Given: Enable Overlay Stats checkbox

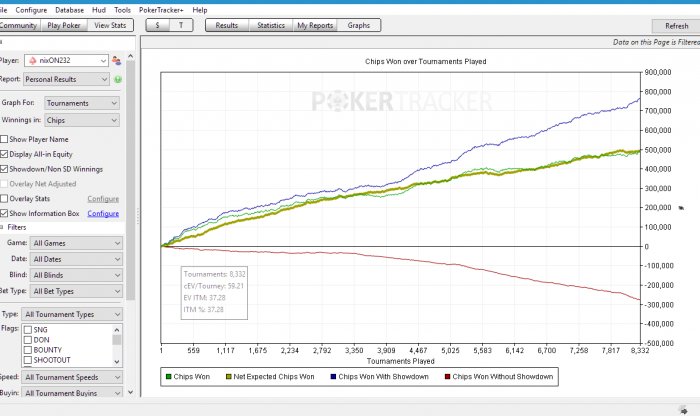Looking at the screenshot, I should point(4,199).
